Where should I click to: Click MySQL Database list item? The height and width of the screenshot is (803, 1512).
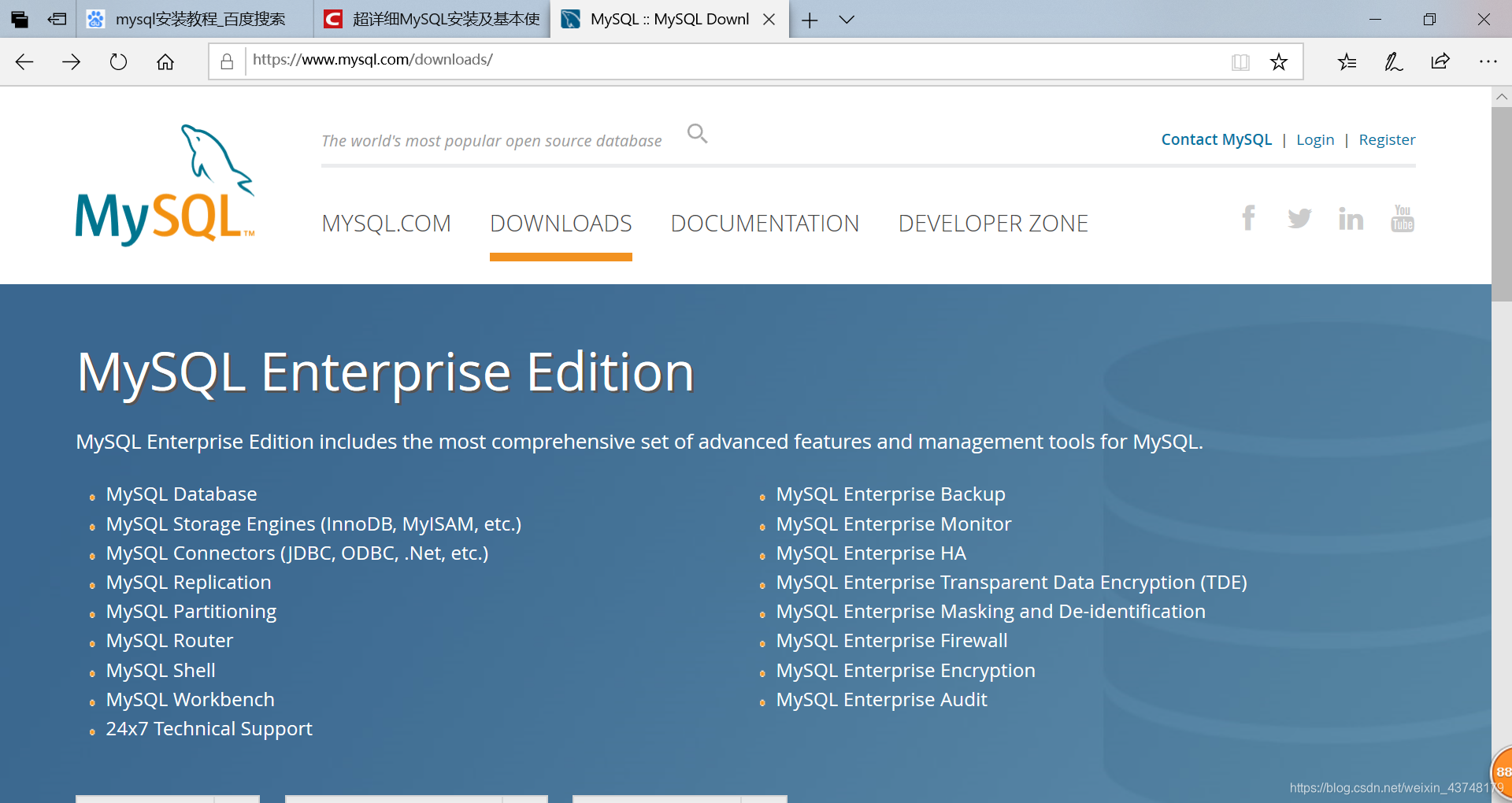coord(181,494)
